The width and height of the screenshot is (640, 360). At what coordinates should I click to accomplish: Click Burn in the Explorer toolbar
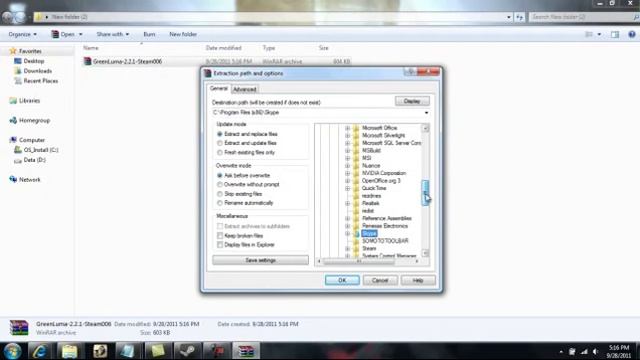point(149,34)
